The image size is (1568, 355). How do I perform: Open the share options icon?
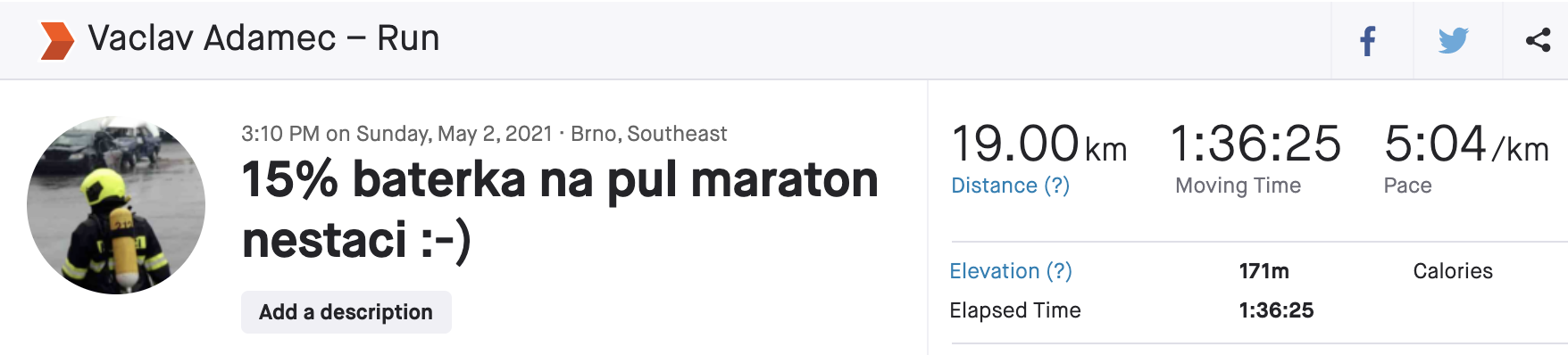click(1538, 40)
